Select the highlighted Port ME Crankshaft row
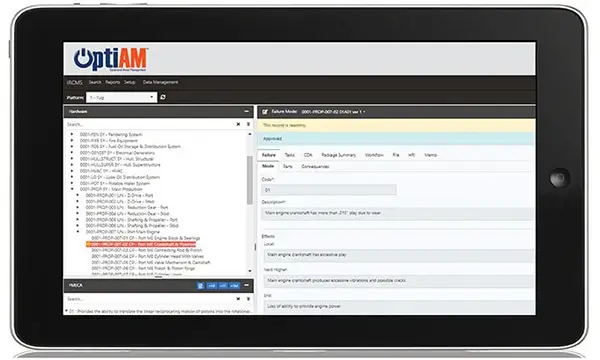 click(x=141, y=244)
